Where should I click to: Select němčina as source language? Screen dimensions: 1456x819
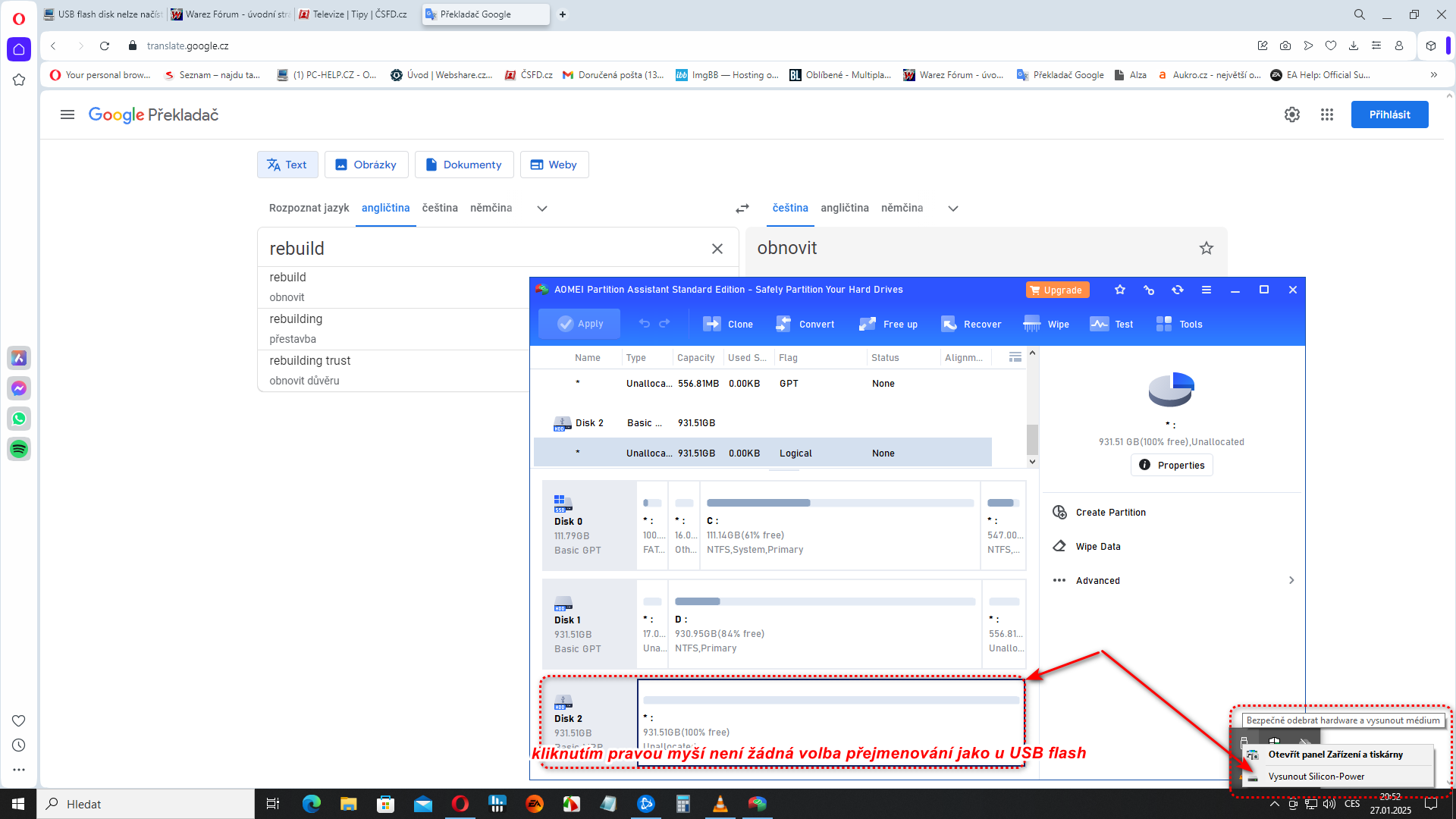pos(491,208)
